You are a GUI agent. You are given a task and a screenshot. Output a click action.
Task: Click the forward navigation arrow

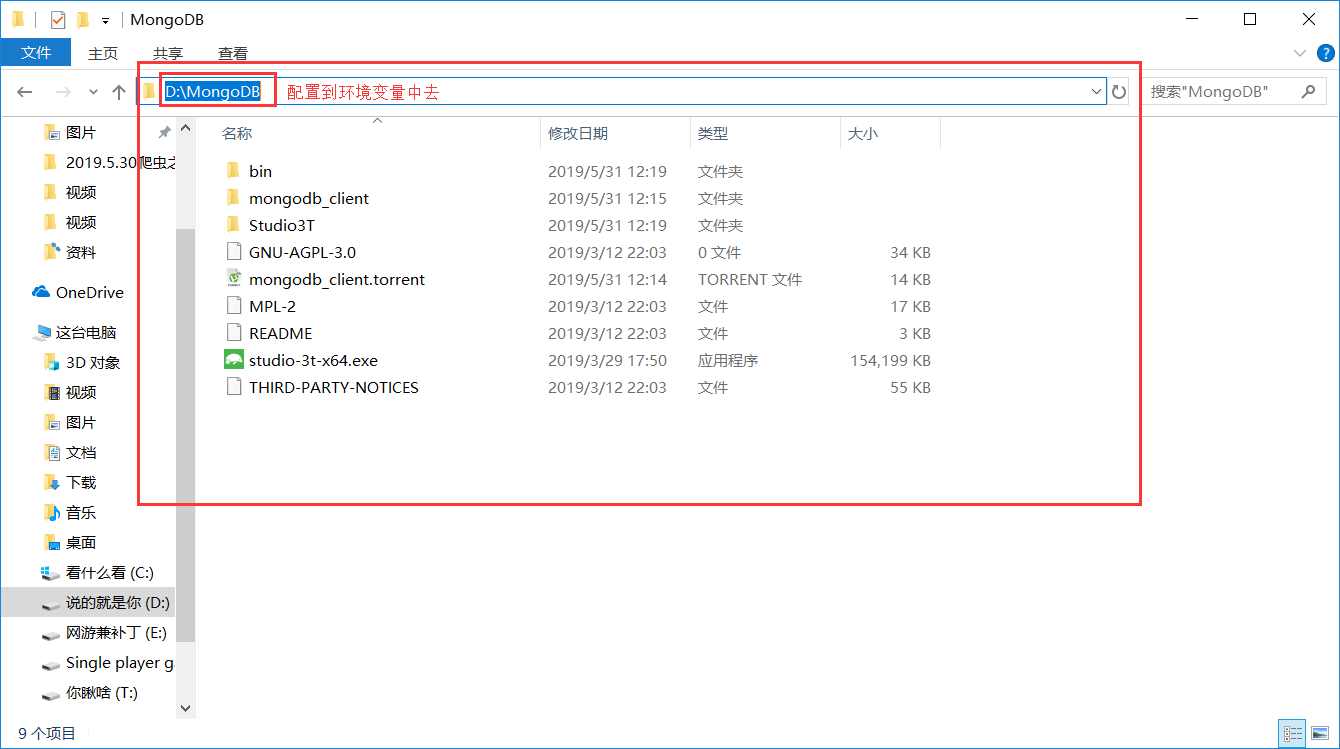click(63, 92)
